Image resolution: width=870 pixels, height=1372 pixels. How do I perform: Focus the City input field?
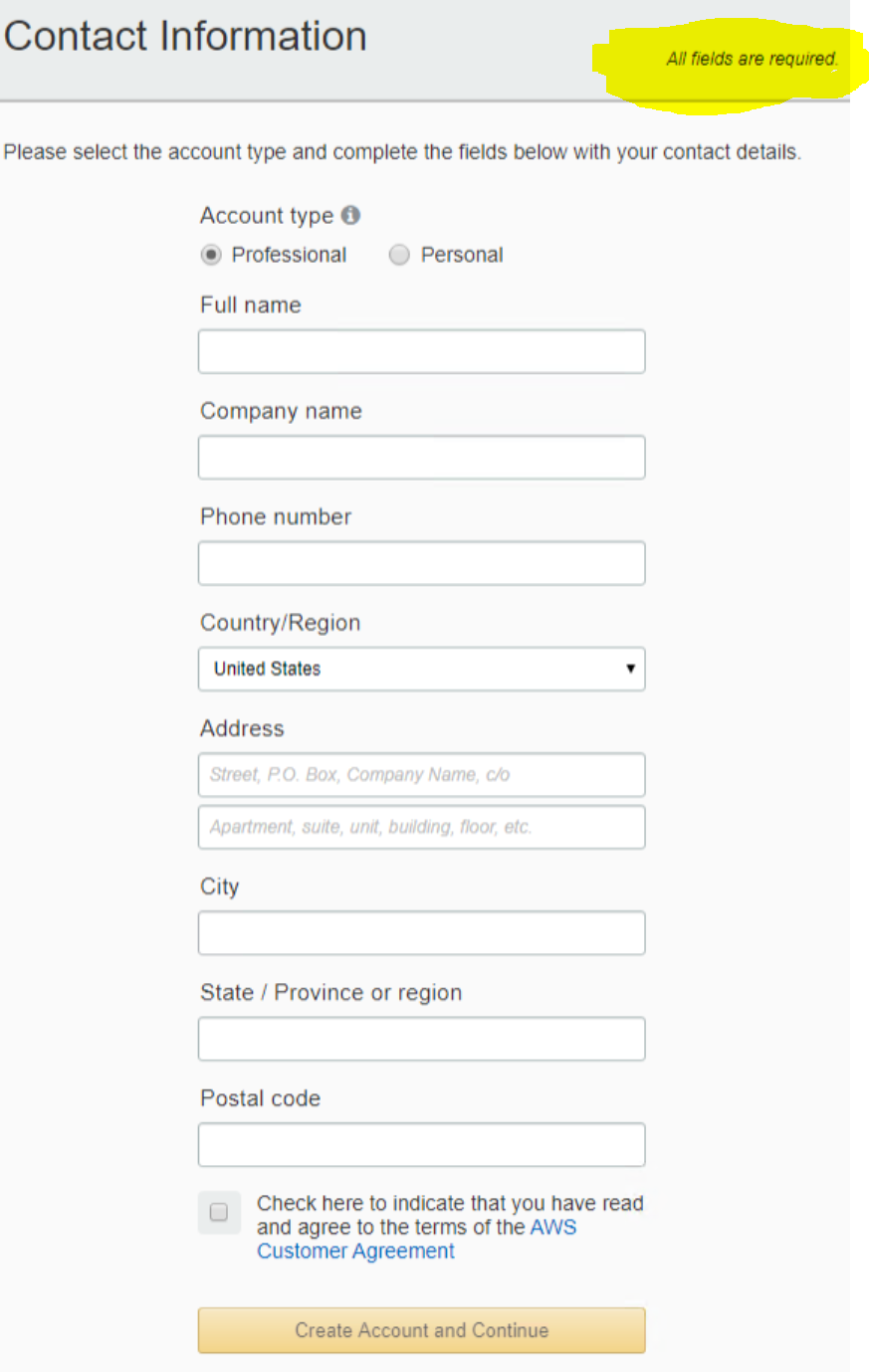[x=422, y=933]
